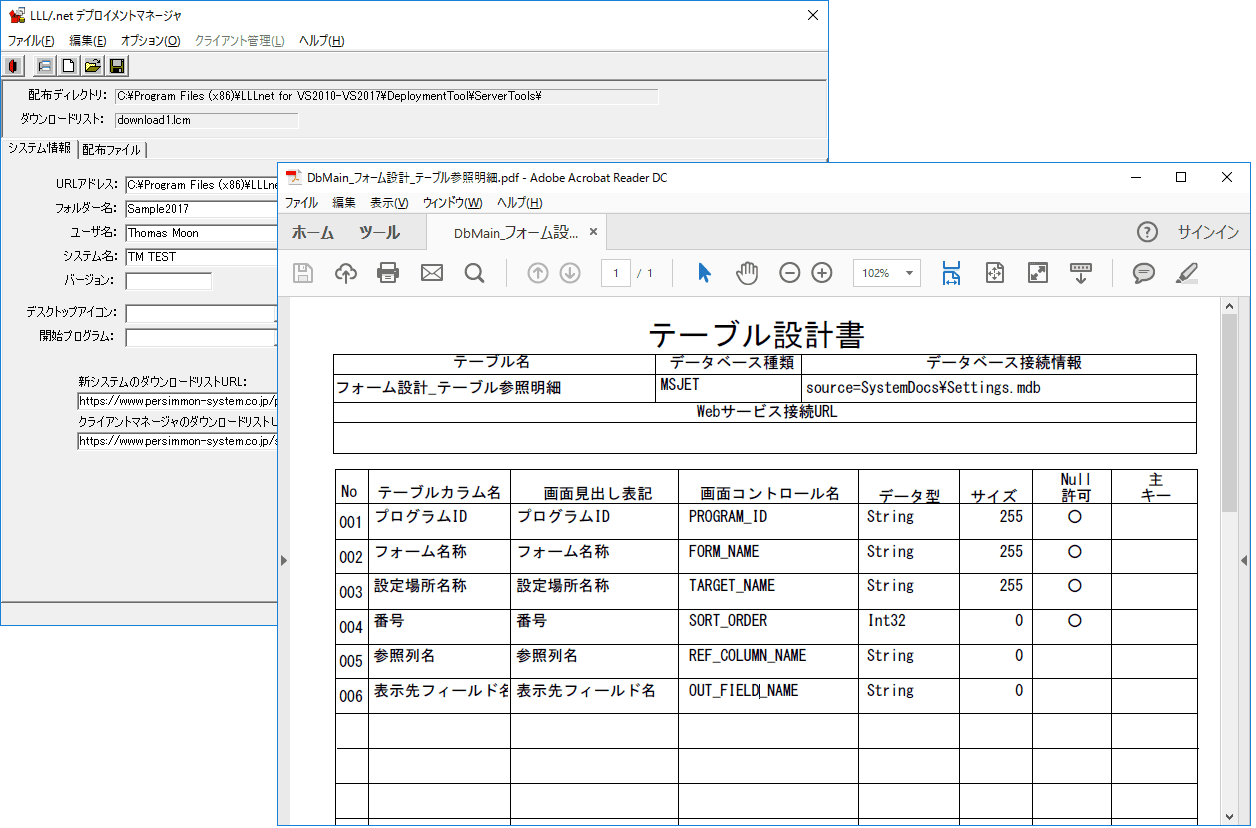
Task: Click the システム名 field TM TEST
Action: click(x=201, y=257)
